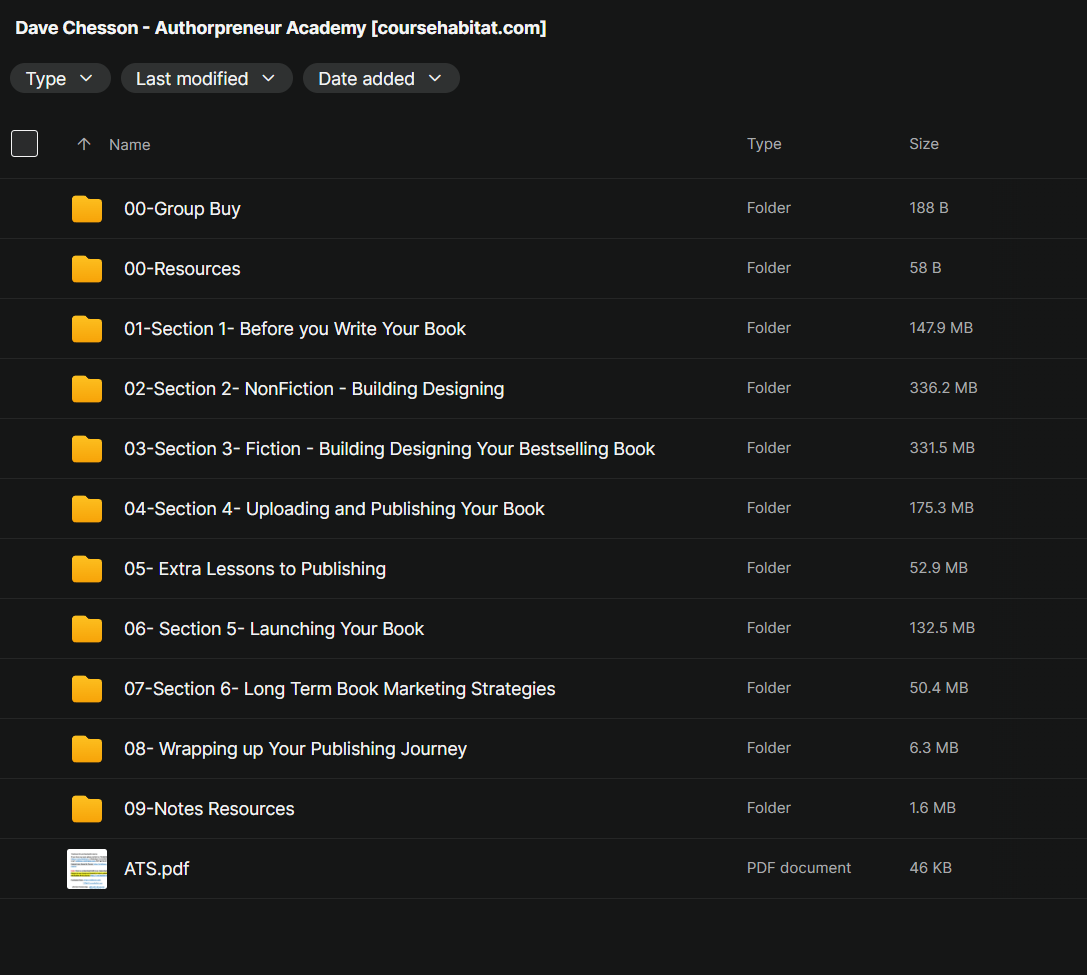Click the 46 KB size value
Screen dimensions: 1087x975
pyautogui.click(x=930, y=868)
